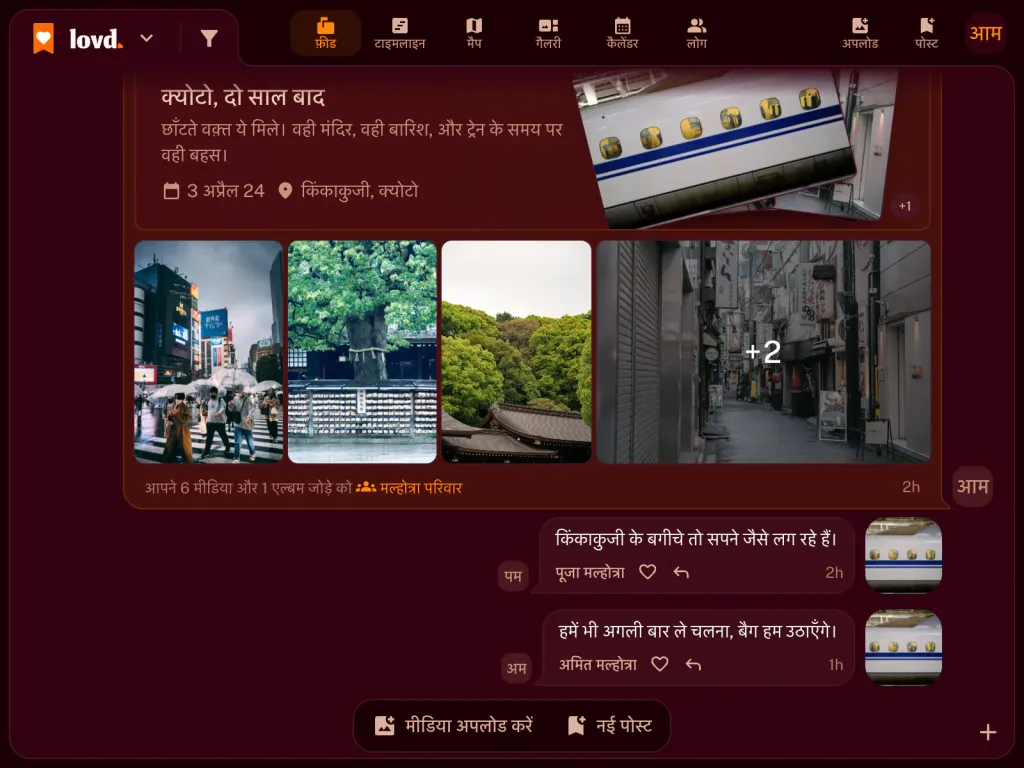Image resolution: width=1024 pixels, height=768 pixels.
Task: Open the आम profile avatar in top bar
Action: tap(985, 33)
